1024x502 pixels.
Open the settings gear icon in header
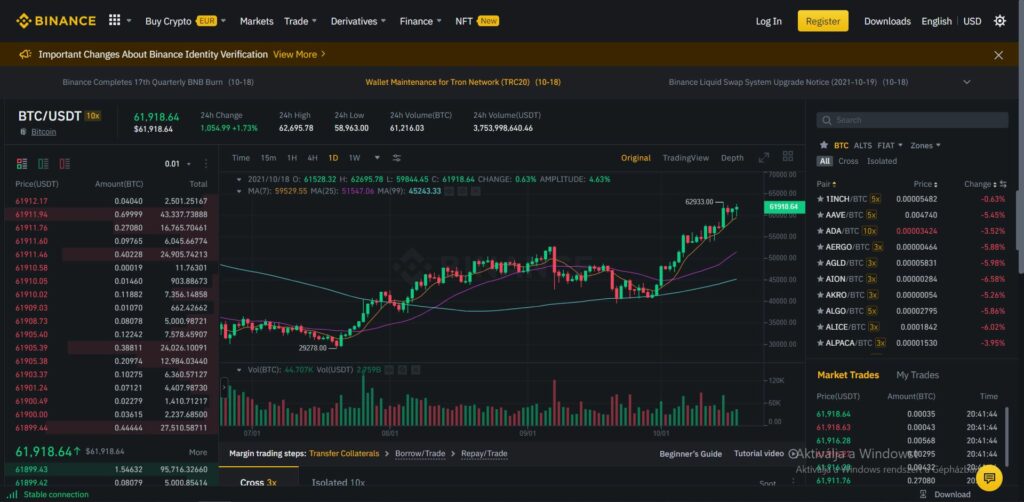999,21
